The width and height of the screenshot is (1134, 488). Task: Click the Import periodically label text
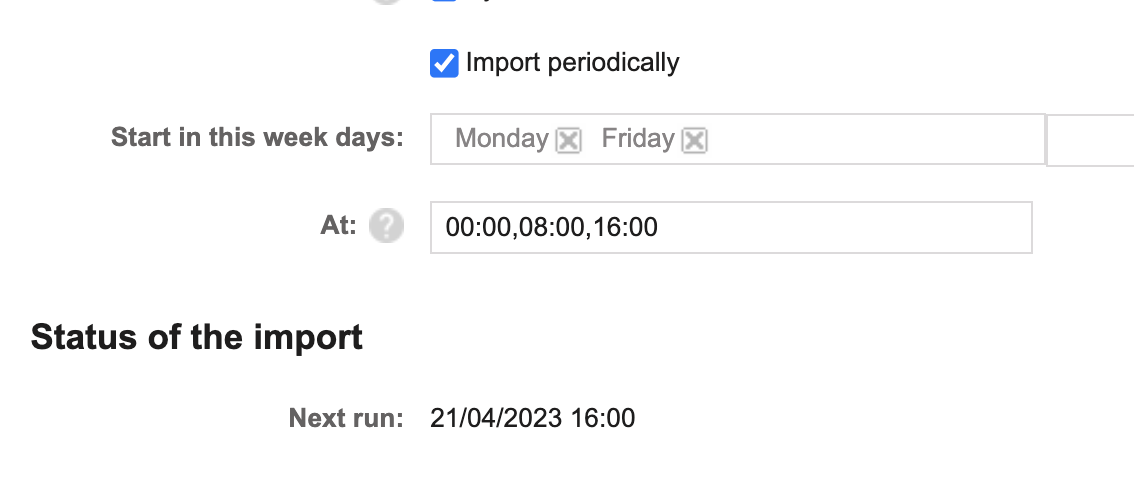pos(572,63)
